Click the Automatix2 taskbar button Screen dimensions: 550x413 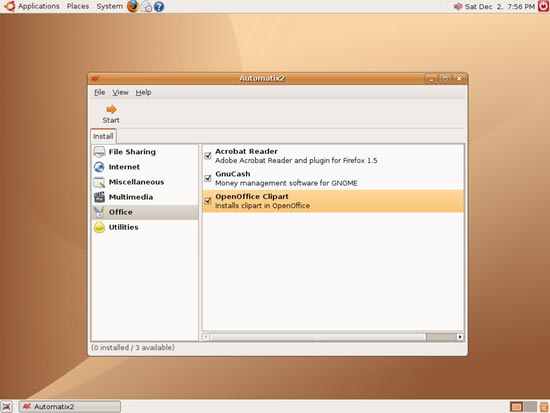[70, 407]
